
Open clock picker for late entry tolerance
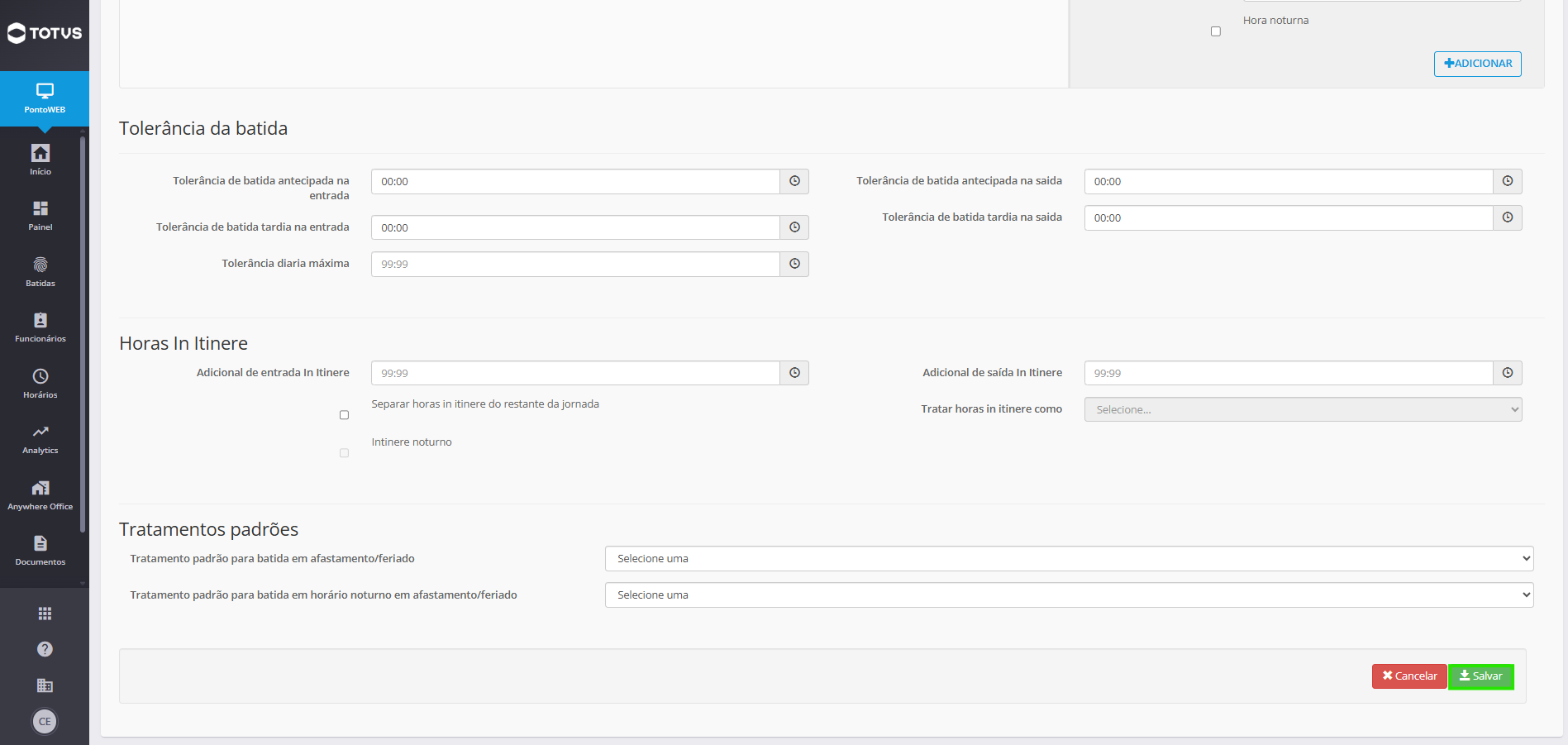coord(794,227)
